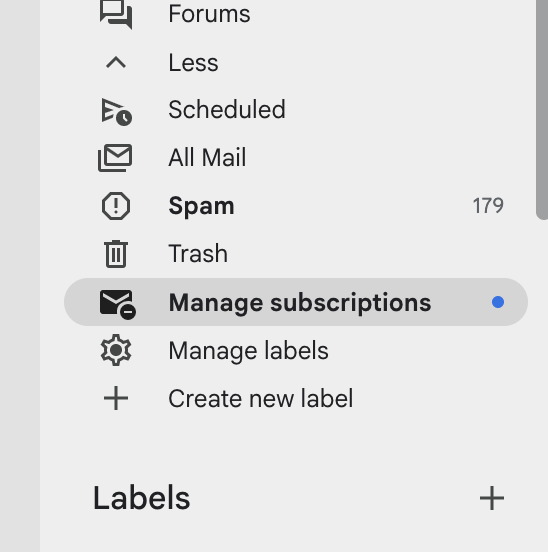Click the blue dot beside Manage subscriptions

(498, 302)
